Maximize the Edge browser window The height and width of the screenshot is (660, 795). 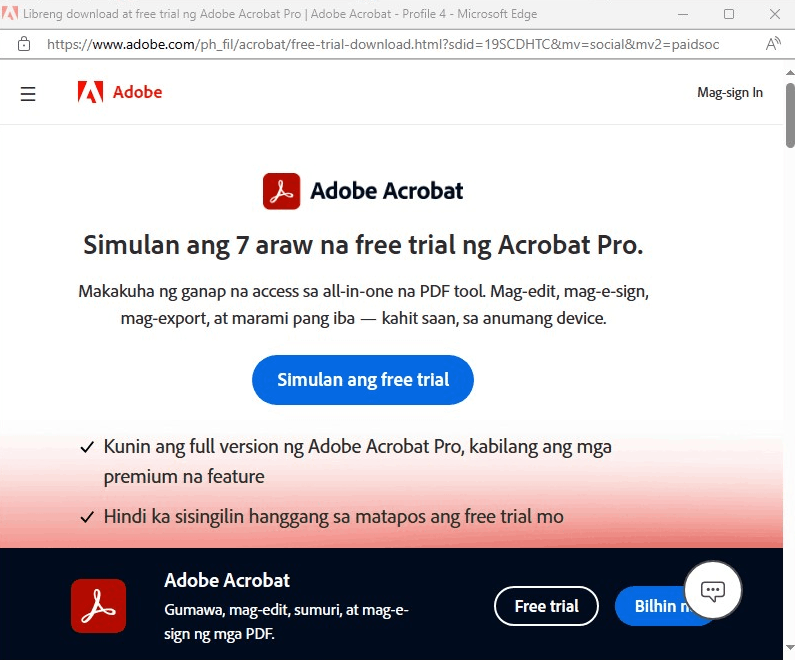coord(729,14)
